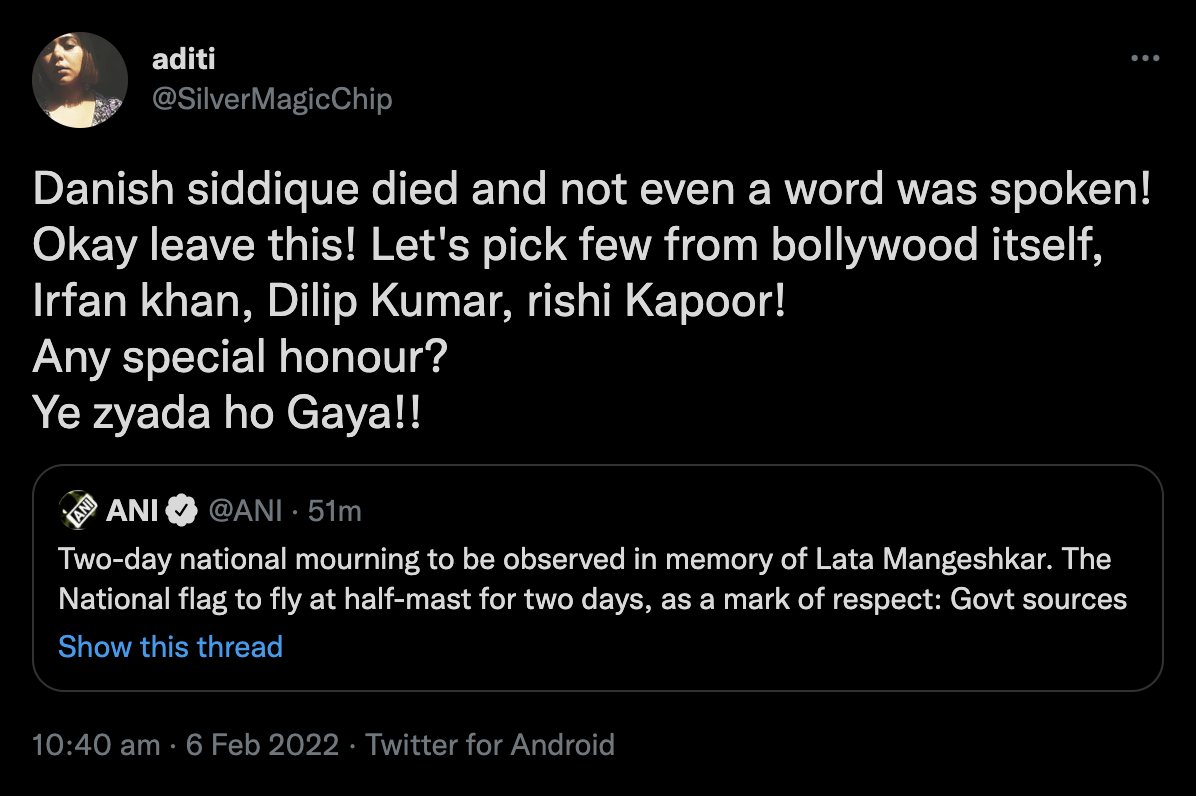Viewport: 1196px width, 796px height.
Task: Click "Show this thread"
Action: [170, 647]
